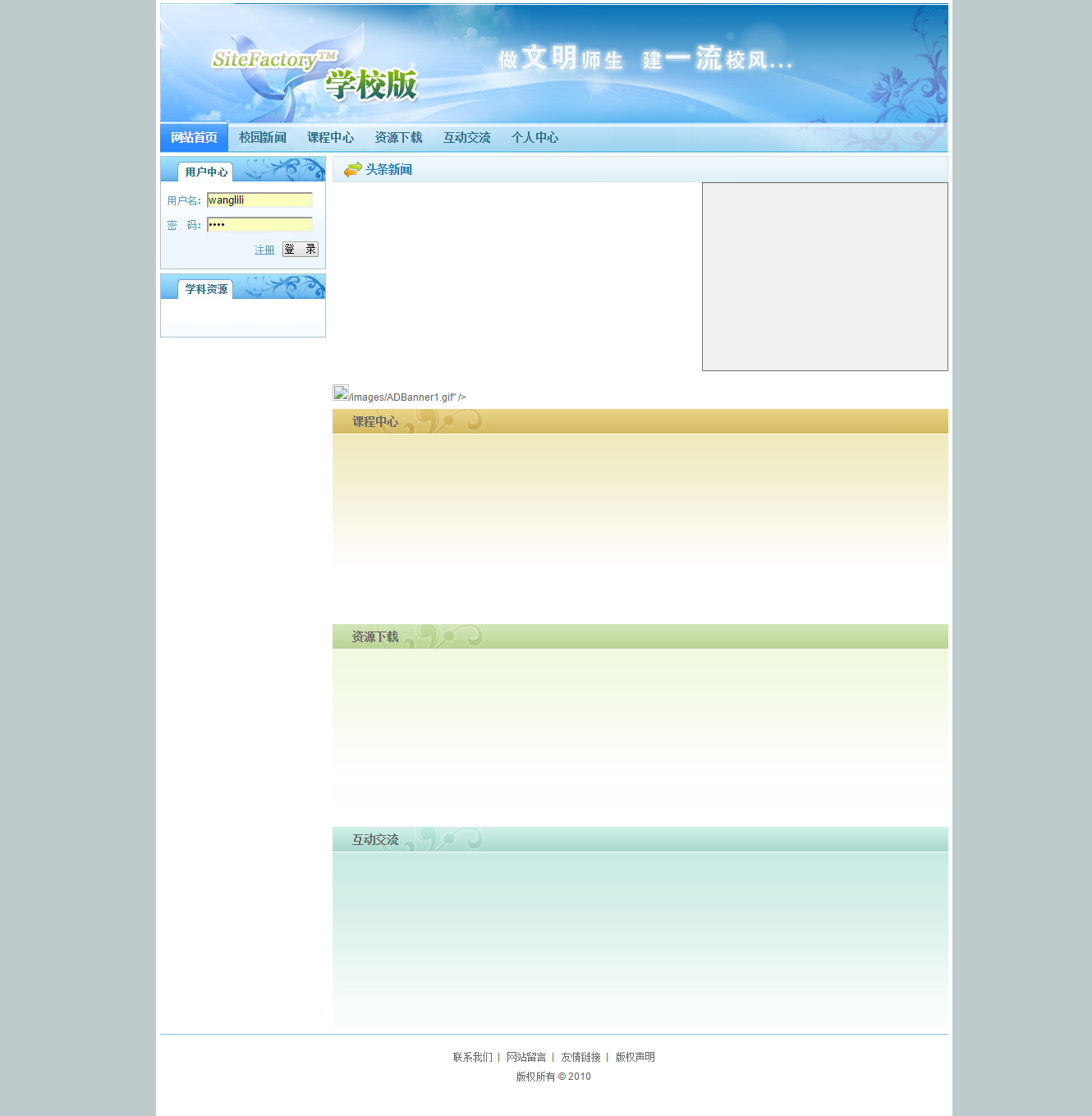Select 课程中心 in the top navigation
Screen dimensions: 1092x1116
click(x=331, y=138)
